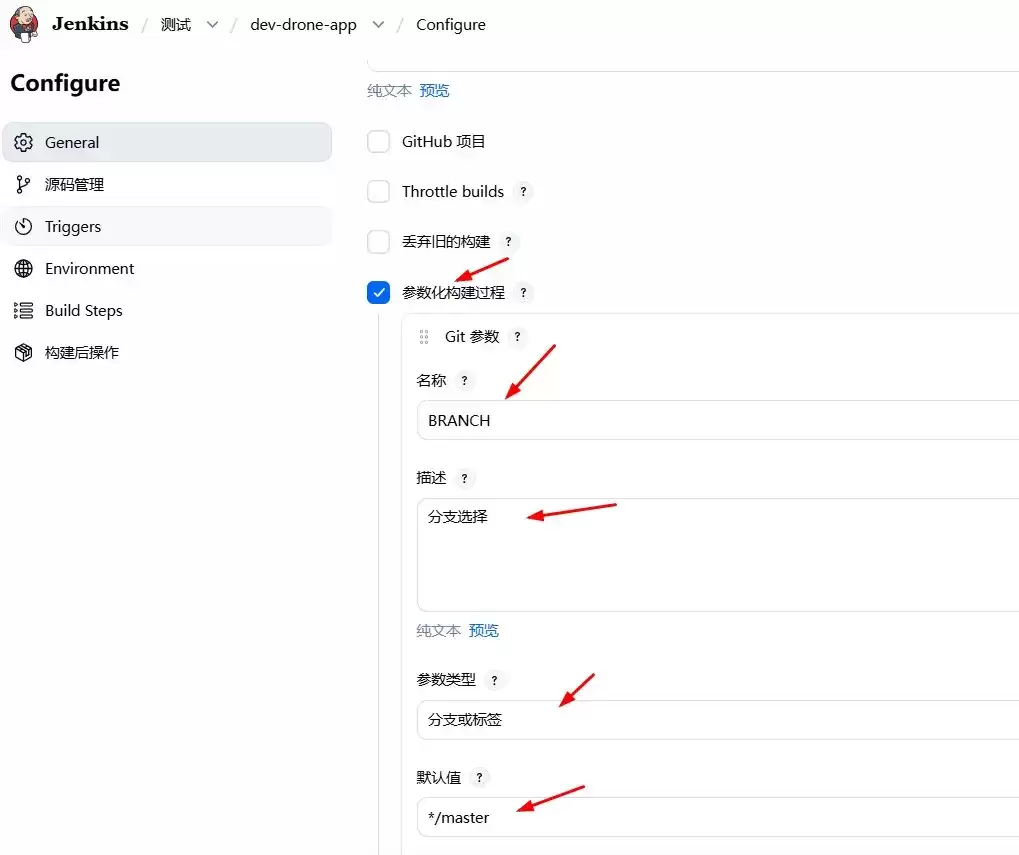Check the 丢弃旧的构建 checkbox
This screenshot has width=1019, height=855.
(x=378, y=242)
